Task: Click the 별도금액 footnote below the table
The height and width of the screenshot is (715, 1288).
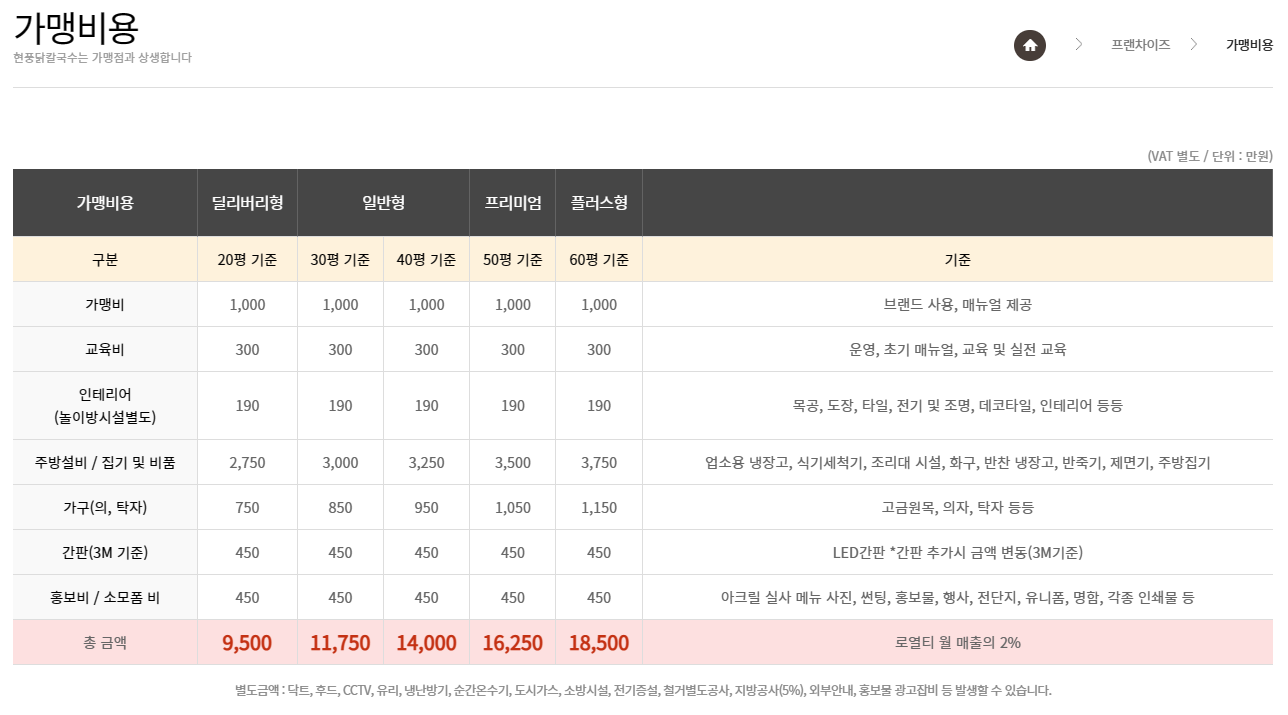Action: coord(643,690)
